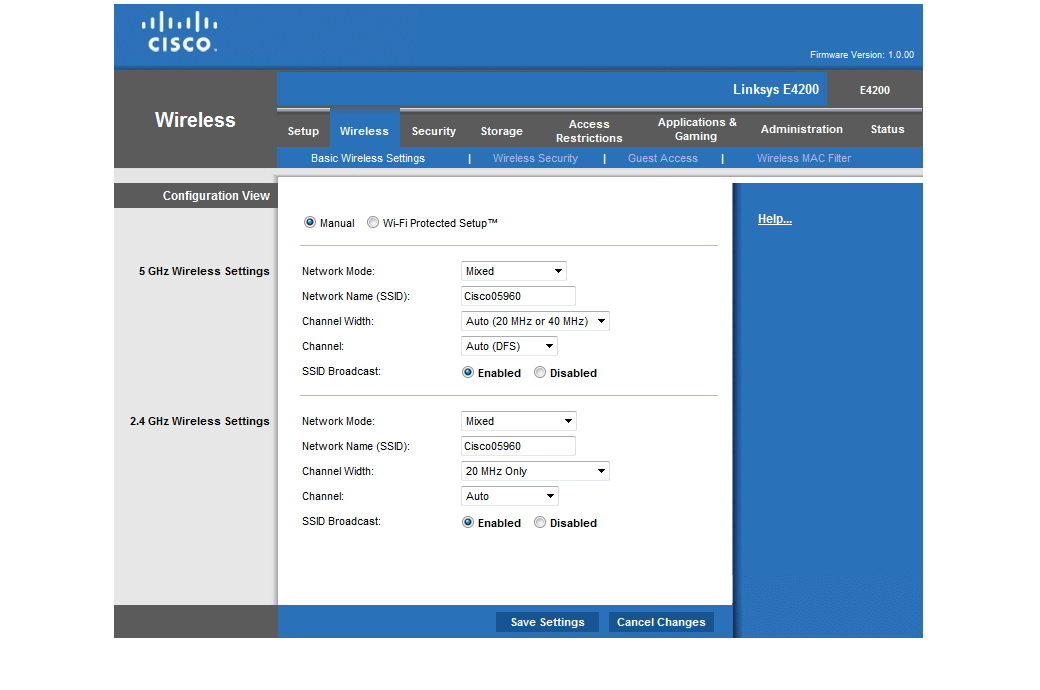Open the 2.4 GHz Channel dropdown

coord(509,496)
